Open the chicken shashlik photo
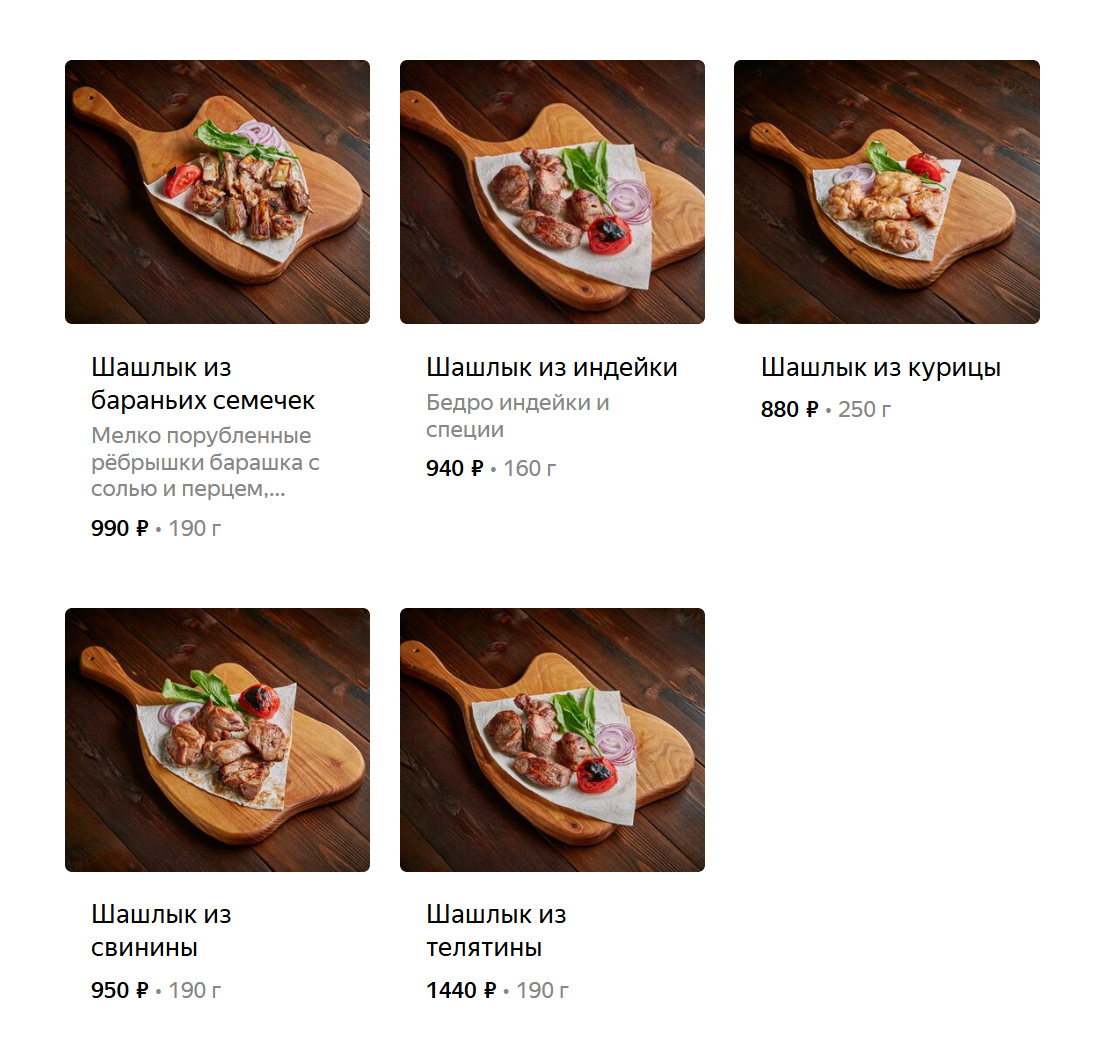This screenshot has width=1106, height=1044. click(x=887, y=192)
